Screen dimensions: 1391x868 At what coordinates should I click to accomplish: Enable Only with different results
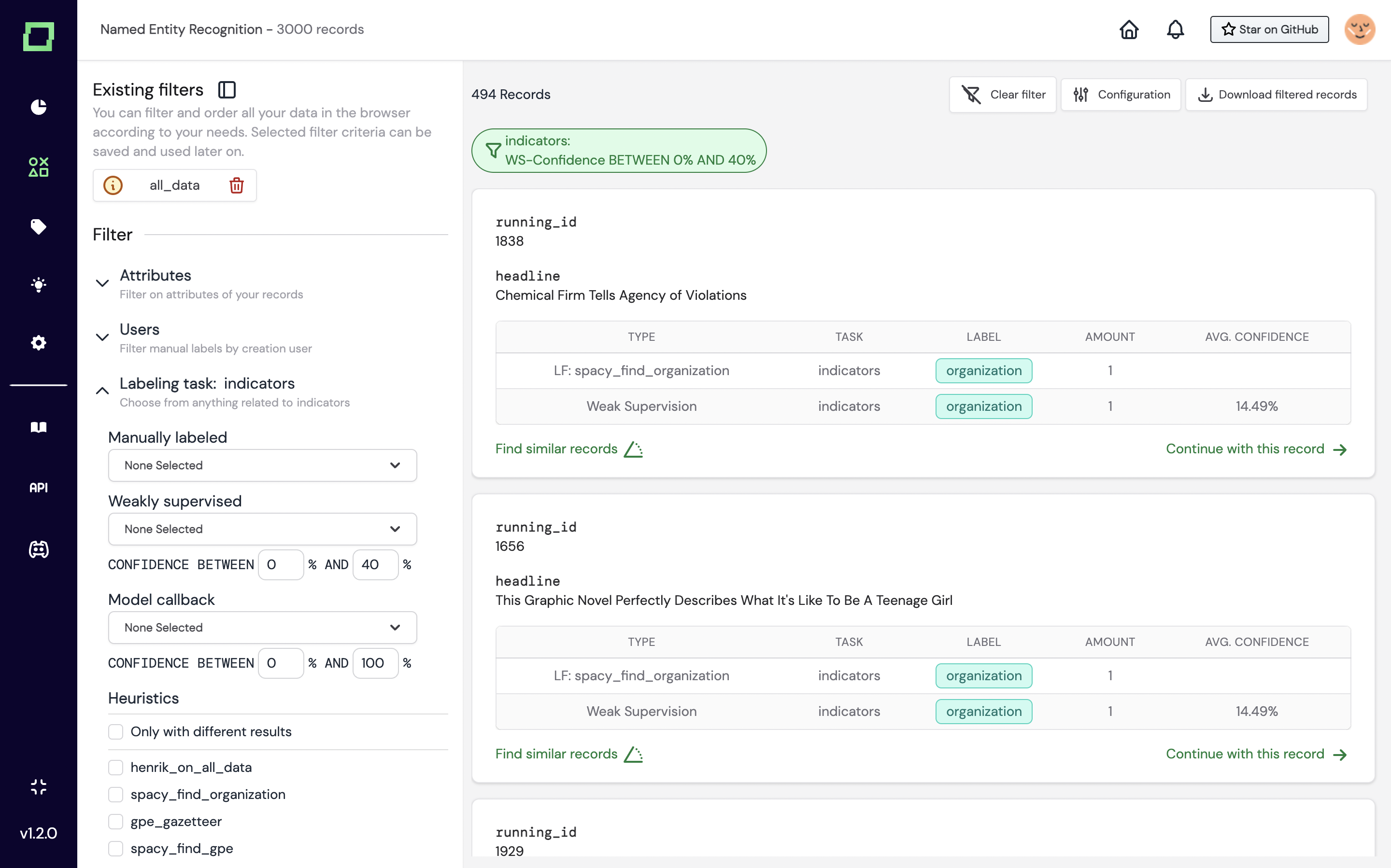point(116,731)
